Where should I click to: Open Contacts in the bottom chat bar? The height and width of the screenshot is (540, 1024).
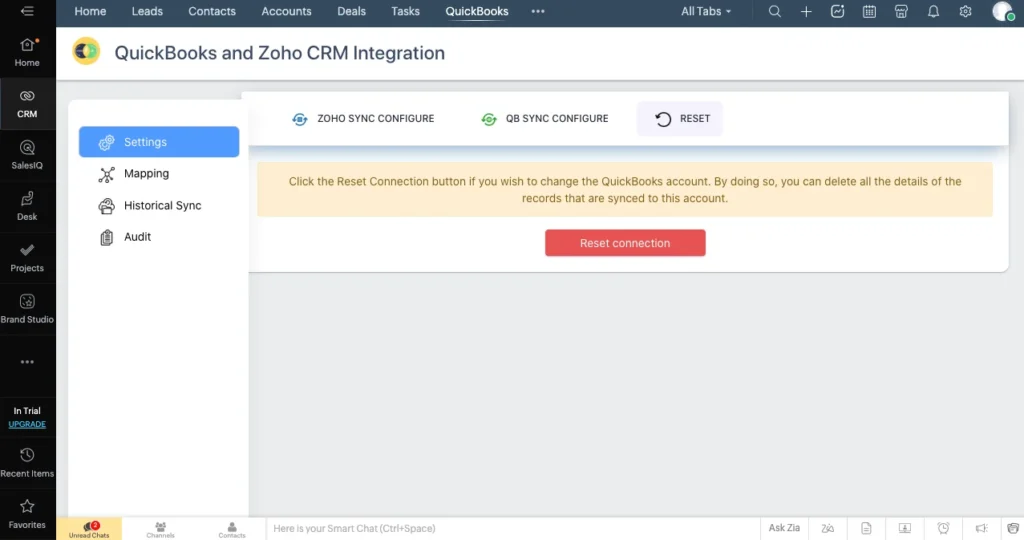pos(232,529)
